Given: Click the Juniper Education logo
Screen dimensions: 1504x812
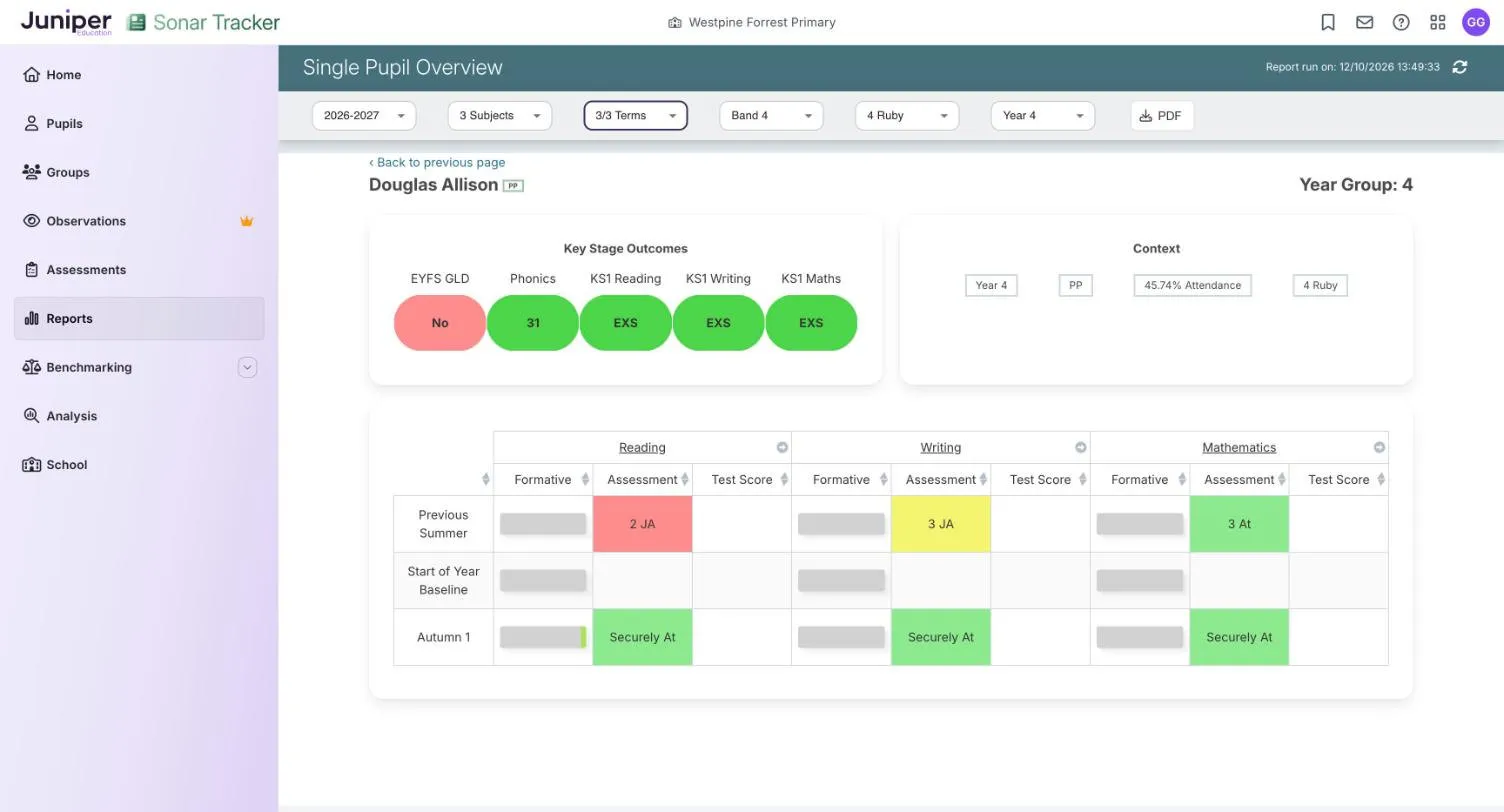Looking at the screenshot, I should pyautogui.click(x=66, y=22).
